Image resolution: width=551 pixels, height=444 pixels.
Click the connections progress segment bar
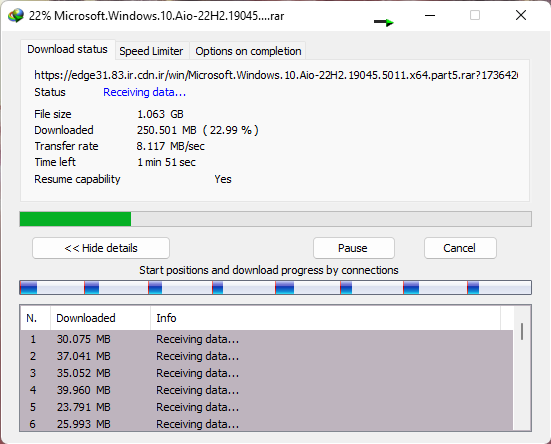[x=276, y=287]
